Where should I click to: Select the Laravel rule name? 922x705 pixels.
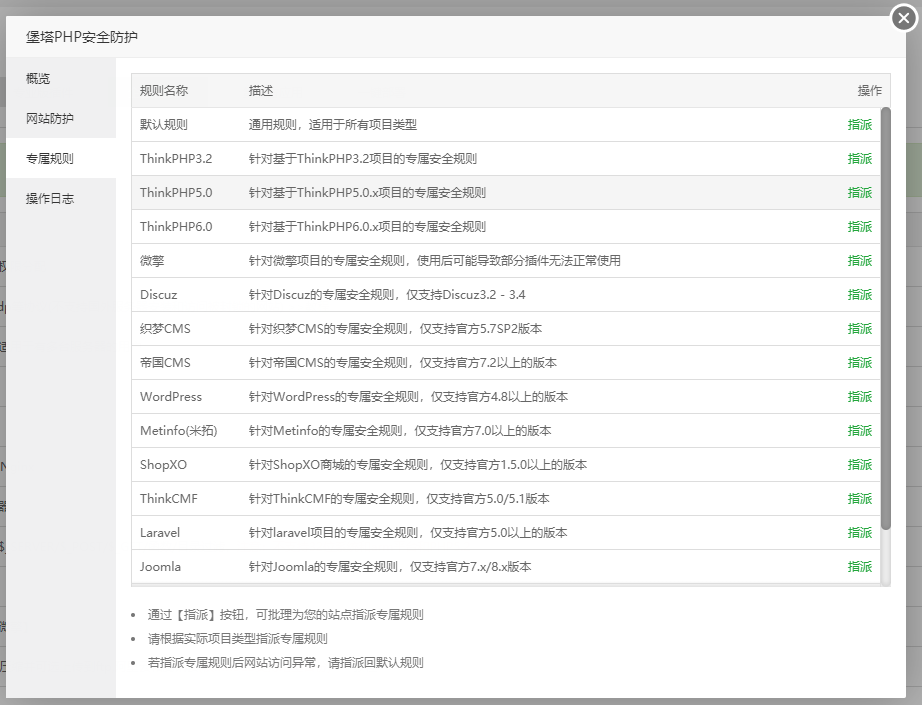click(x=159, y=533)
